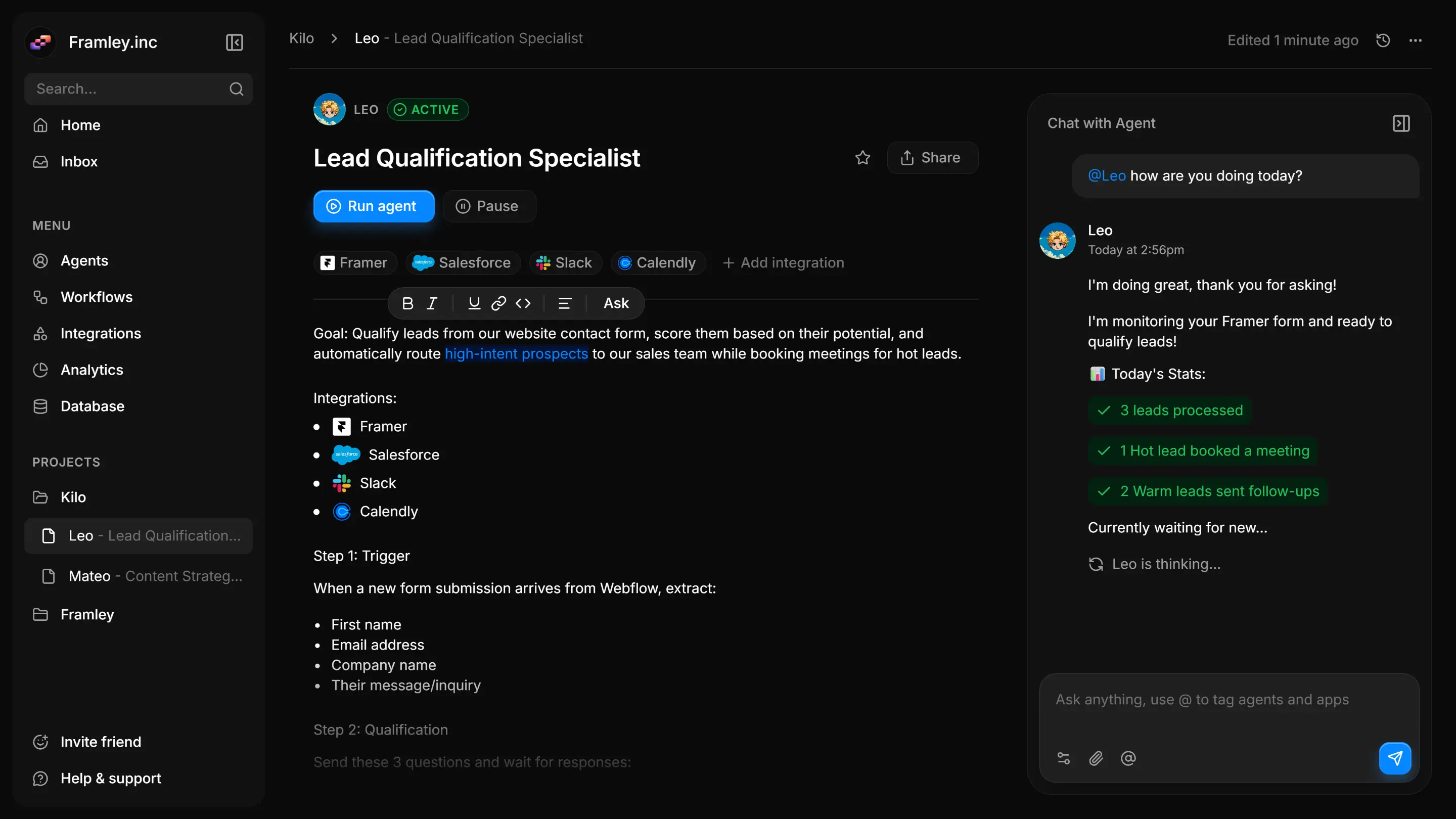This screenshot has width=1456, height=819.
Task: Add a hyperlink using the link icon
Action: point(498,303)
